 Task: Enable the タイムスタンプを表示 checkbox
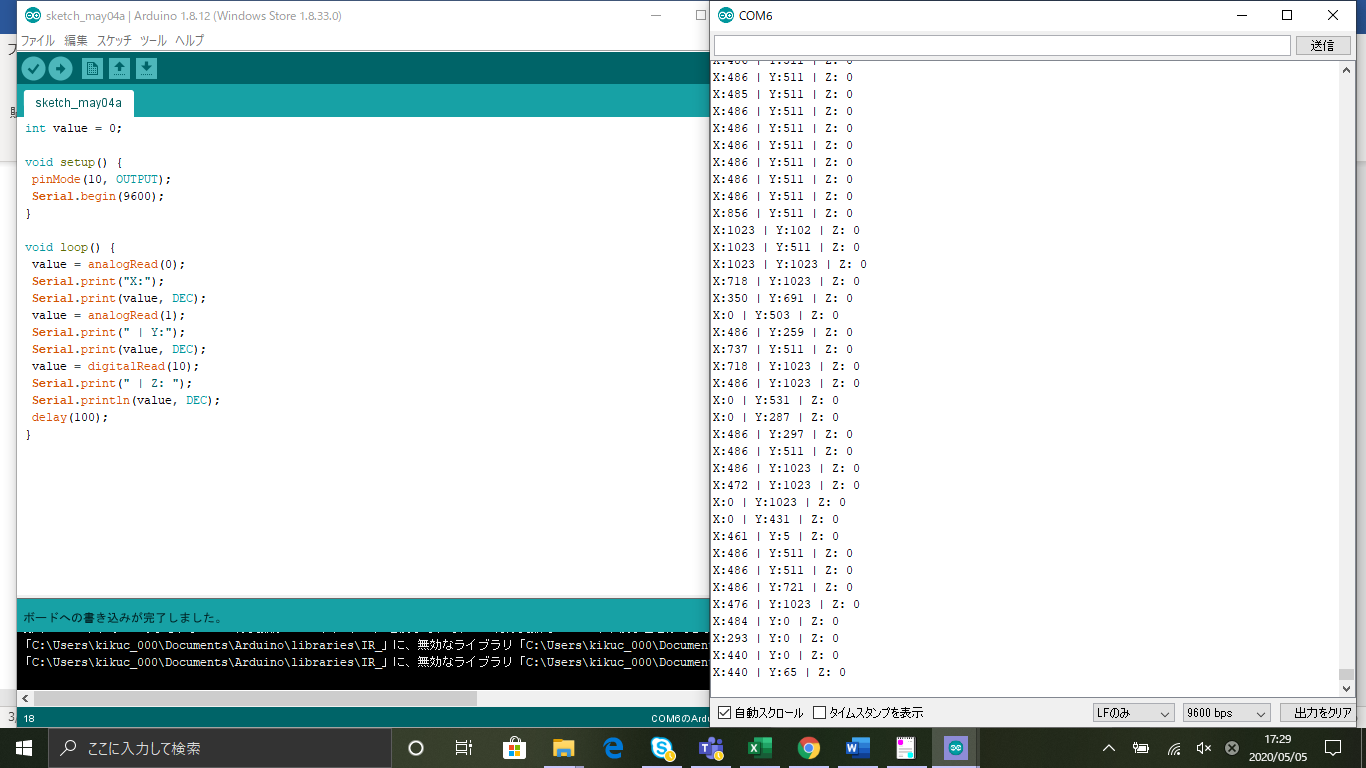pyautogui.click(x=820, y=713)
